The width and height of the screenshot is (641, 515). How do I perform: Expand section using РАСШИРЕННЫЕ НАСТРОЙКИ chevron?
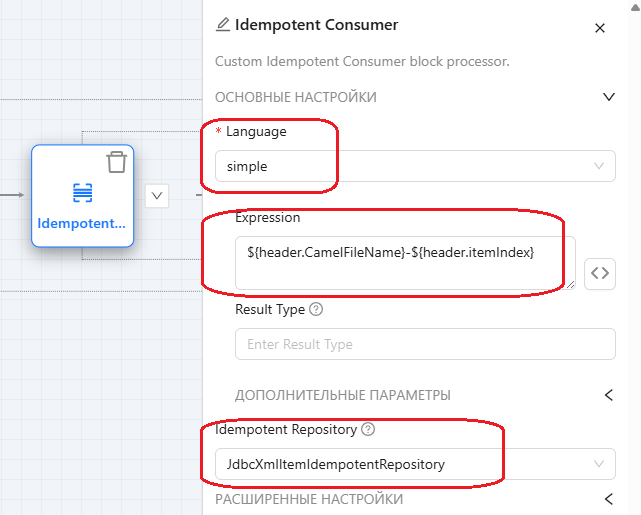click(608, 499)
